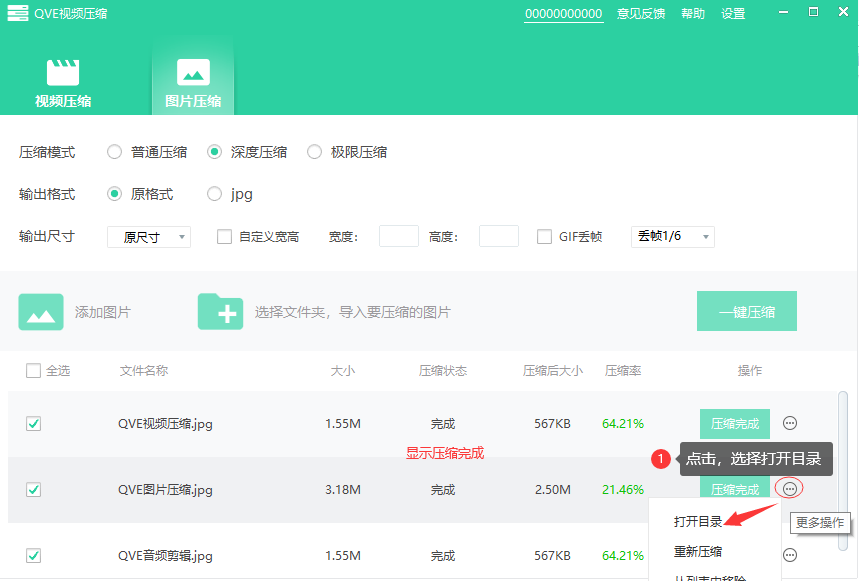Viewport: 859px width, 581px height.
Task: Click the 文件名称 column header
Action: 144,371
